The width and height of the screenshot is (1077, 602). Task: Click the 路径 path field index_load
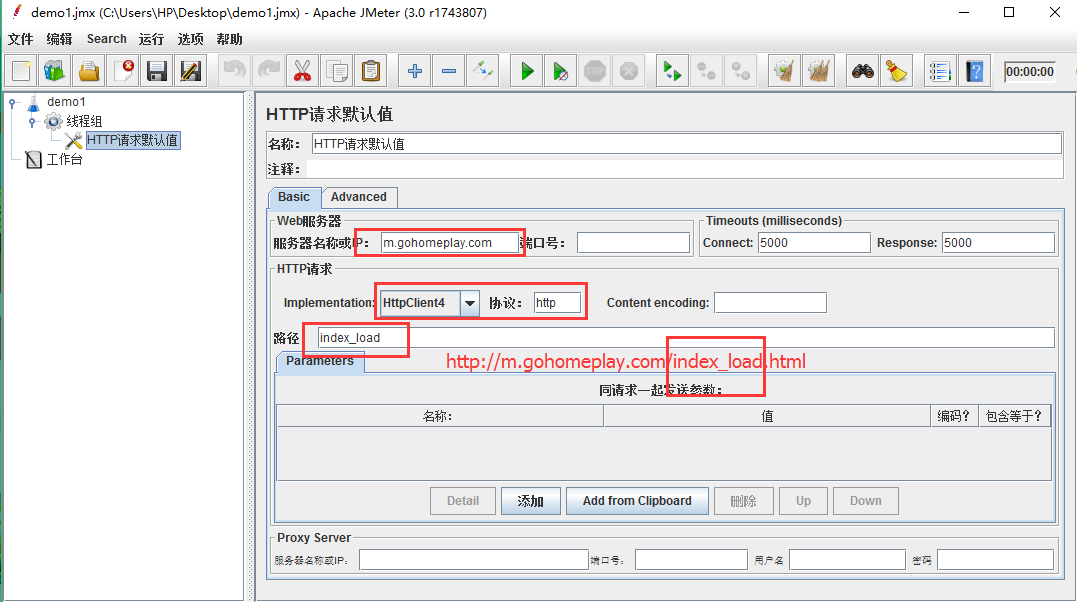[685, 338]
